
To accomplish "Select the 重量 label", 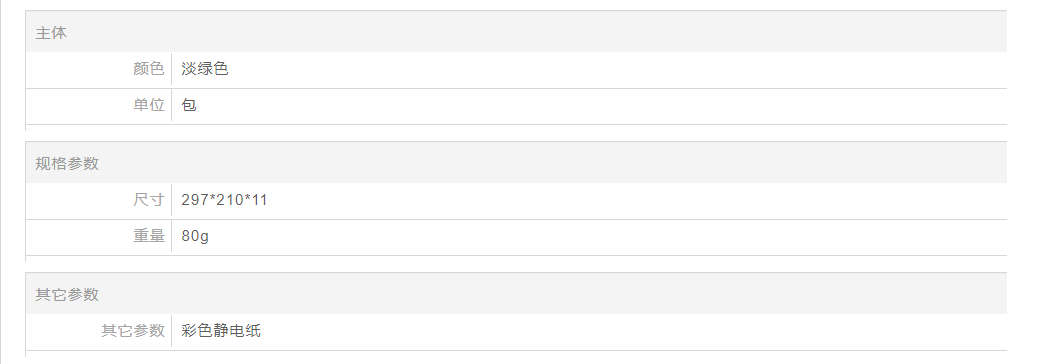I will [x=149, y=236].
